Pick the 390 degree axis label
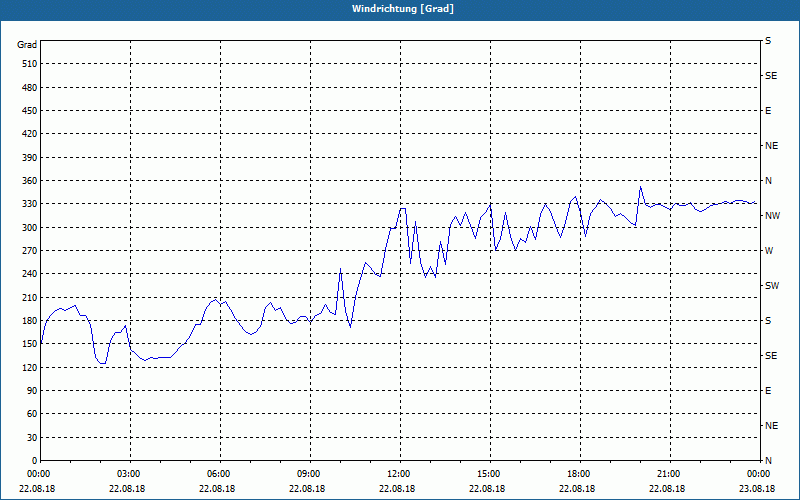This screenshot has width=800, height=500. pyautogui.click(x=30, y=157)
